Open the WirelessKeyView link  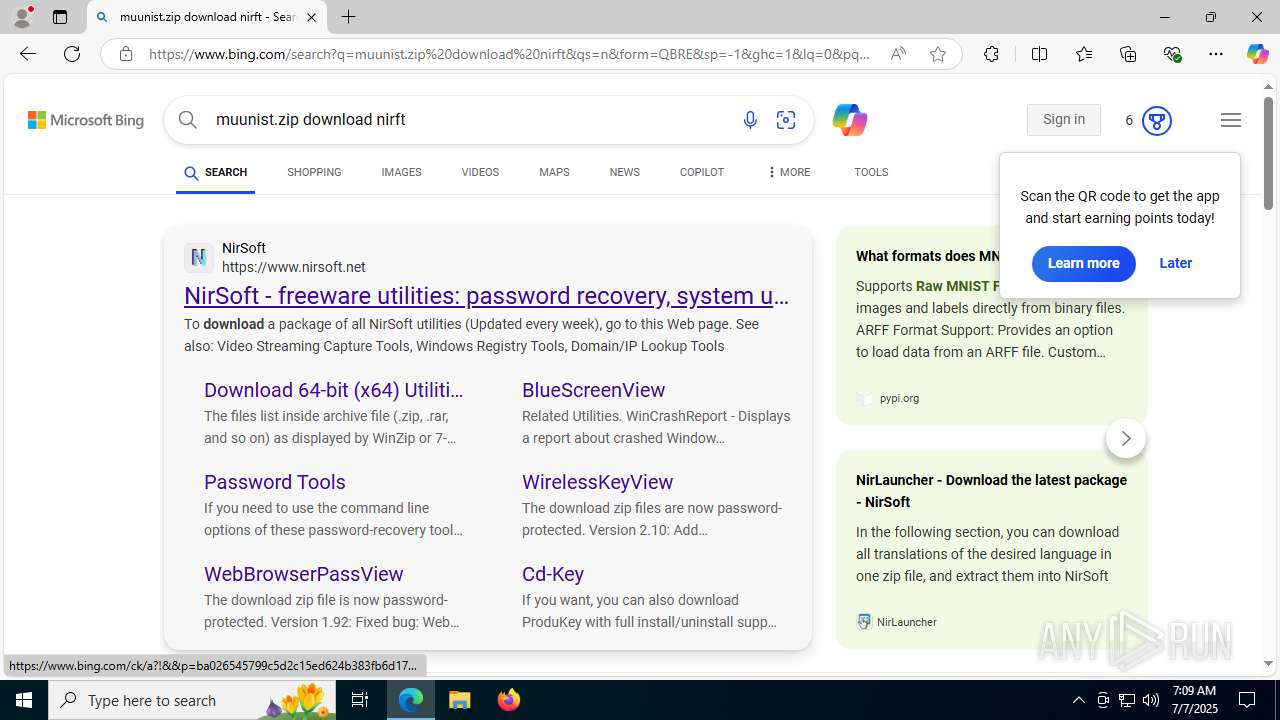597,482
